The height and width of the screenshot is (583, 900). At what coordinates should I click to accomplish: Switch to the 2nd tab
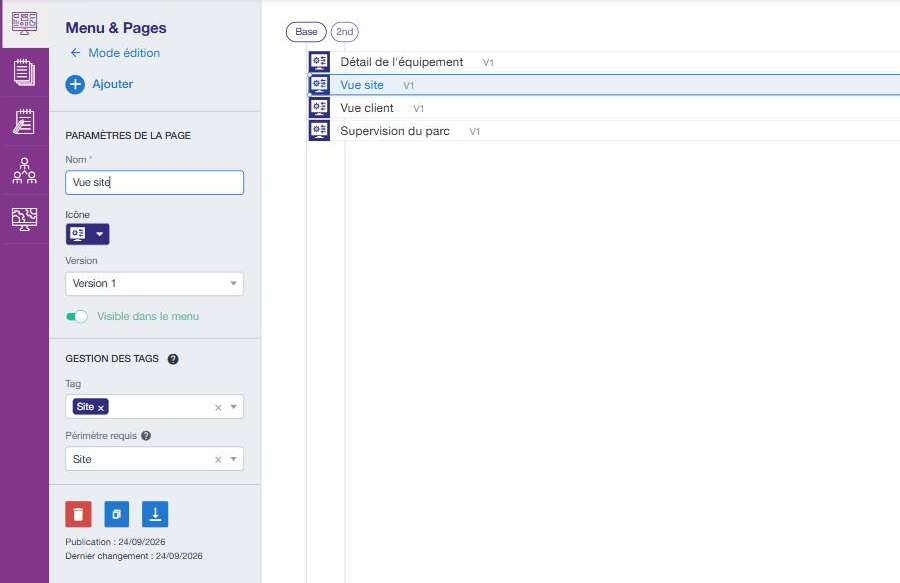coord(344,32)
